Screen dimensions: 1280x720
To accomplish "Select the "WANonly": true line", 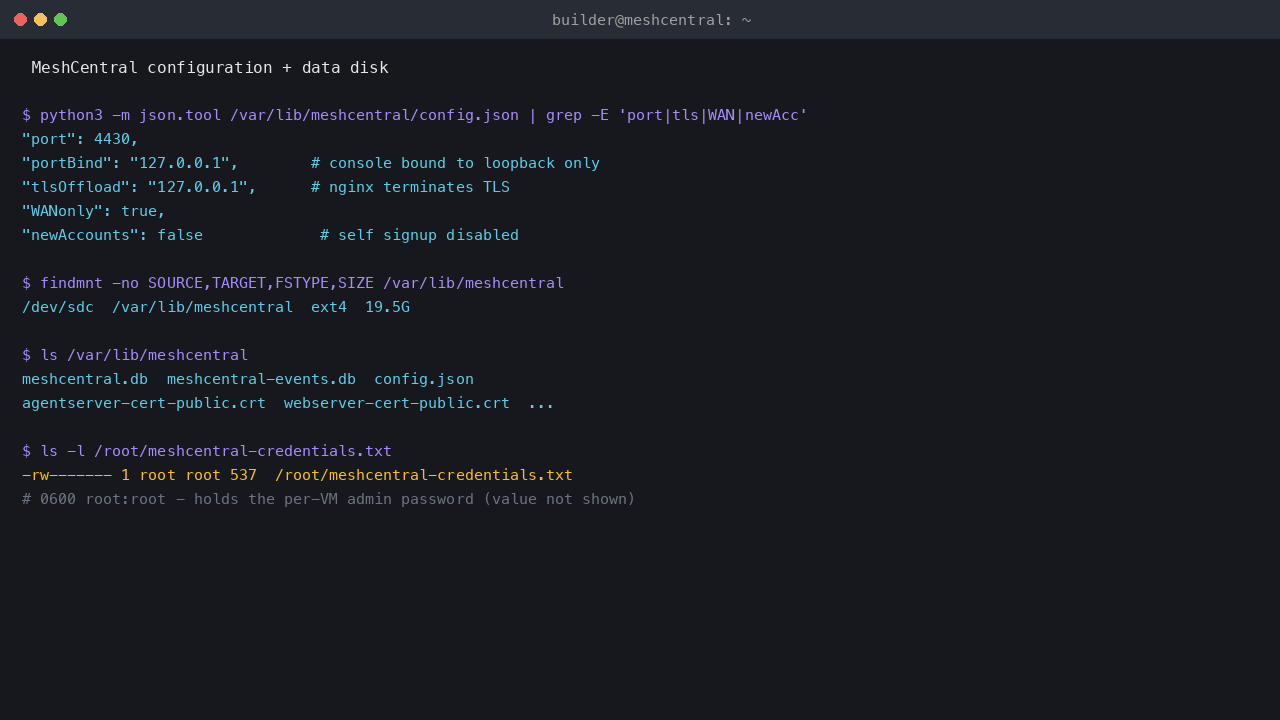I will pyautogui.click(x=94, y=211).
